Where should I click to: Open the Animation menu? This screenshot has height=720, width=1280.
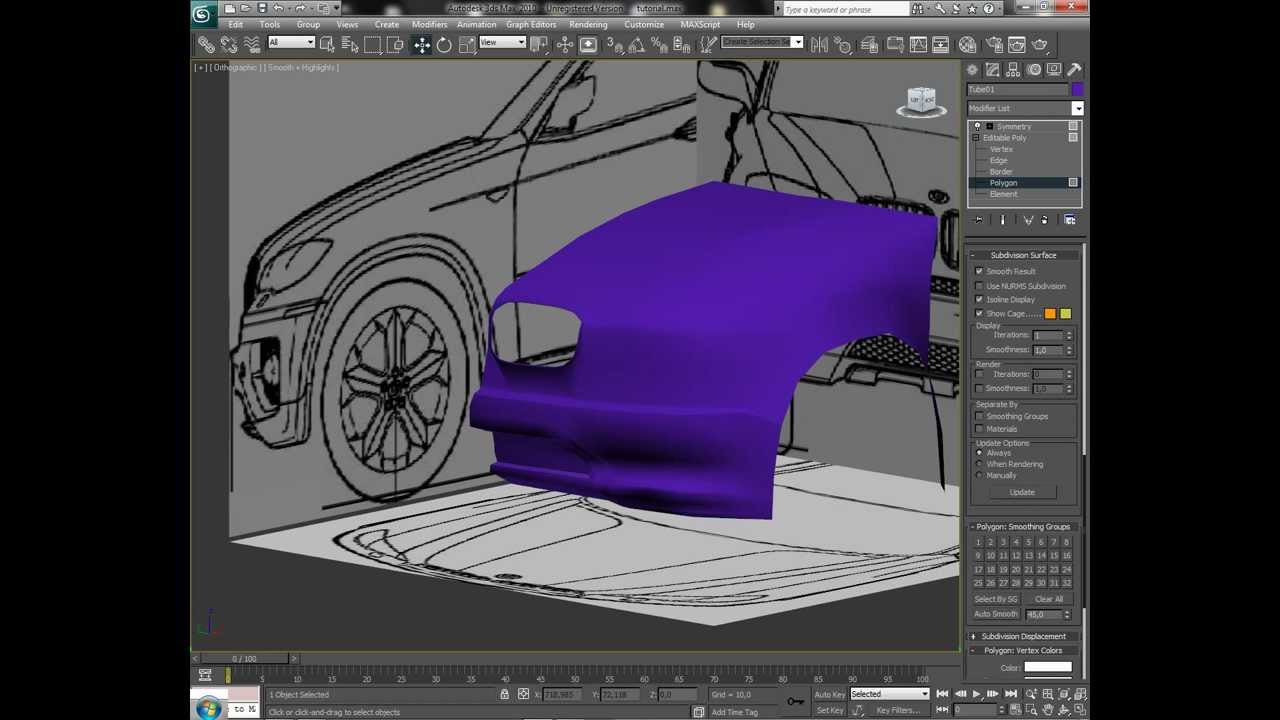pyautogui.click(x=476, y=25)
